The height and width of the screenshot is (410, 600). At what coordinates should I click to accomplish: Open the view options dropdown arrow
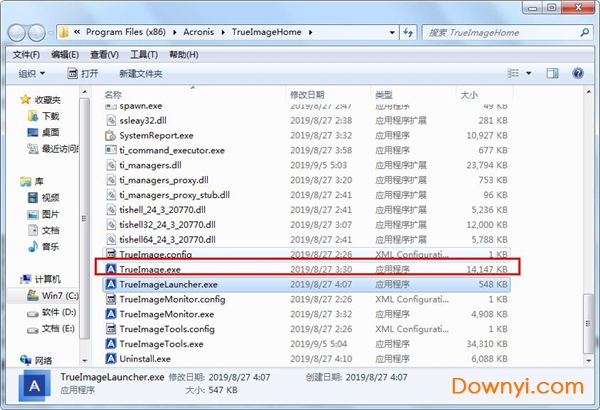528,73
